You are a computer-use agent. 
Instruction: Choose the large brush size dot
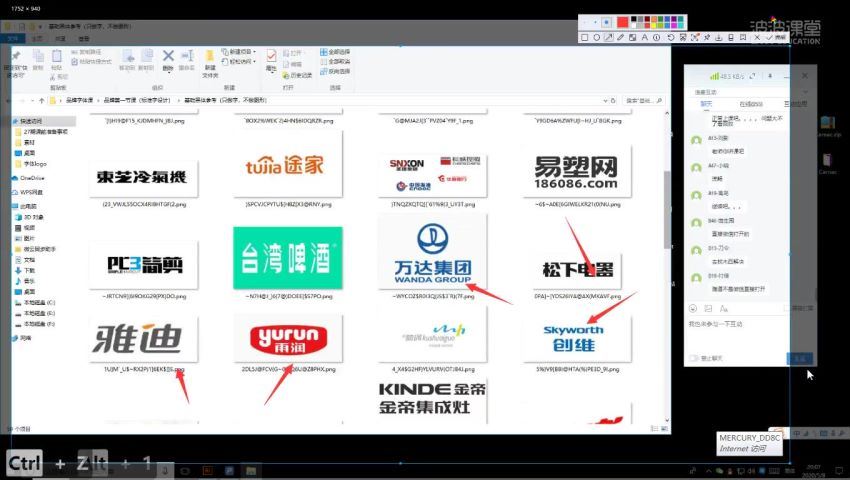[x=607, y=22]
